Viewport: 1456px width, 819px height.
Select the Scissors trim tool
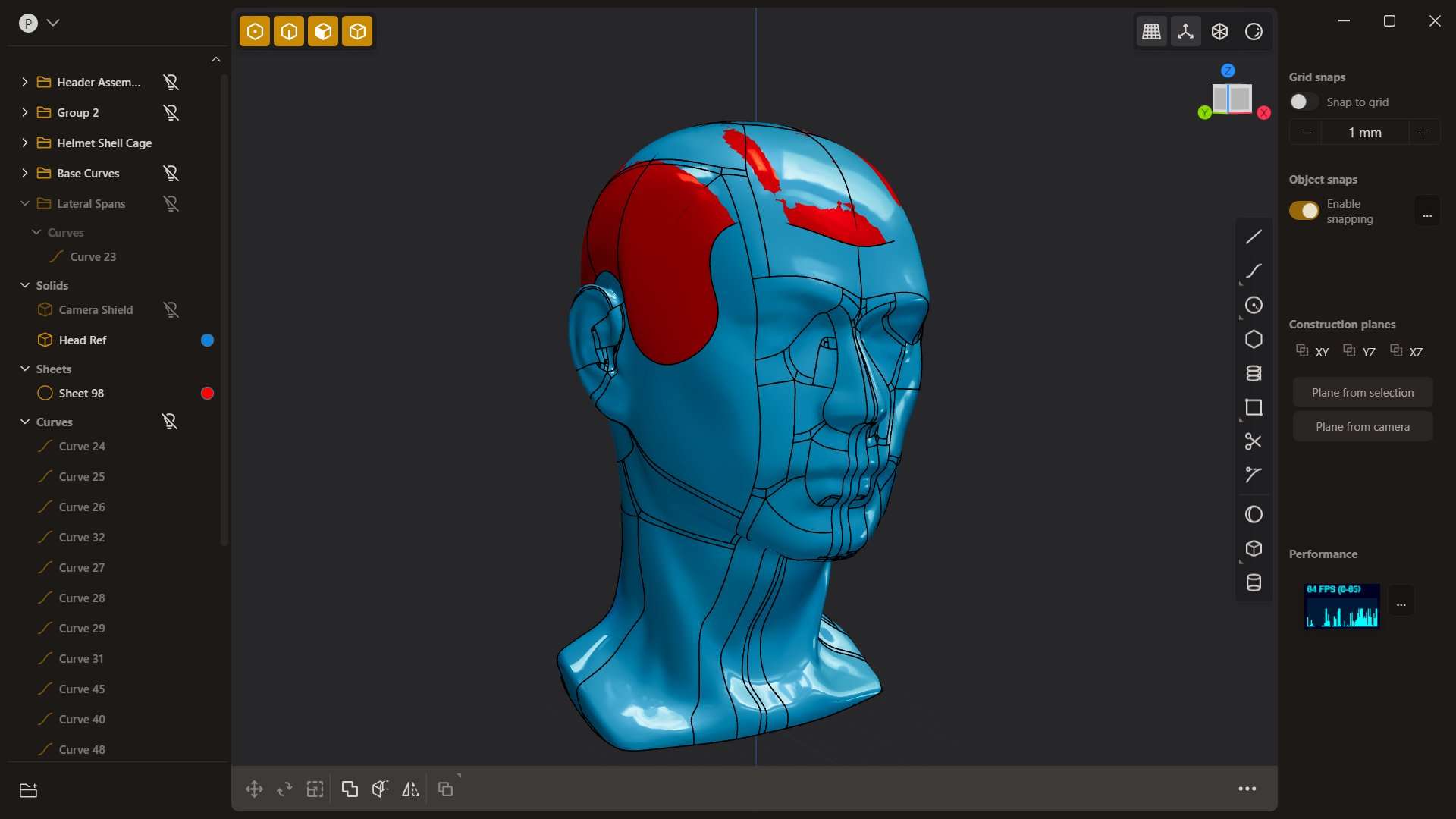click(x=1254, y=441)
